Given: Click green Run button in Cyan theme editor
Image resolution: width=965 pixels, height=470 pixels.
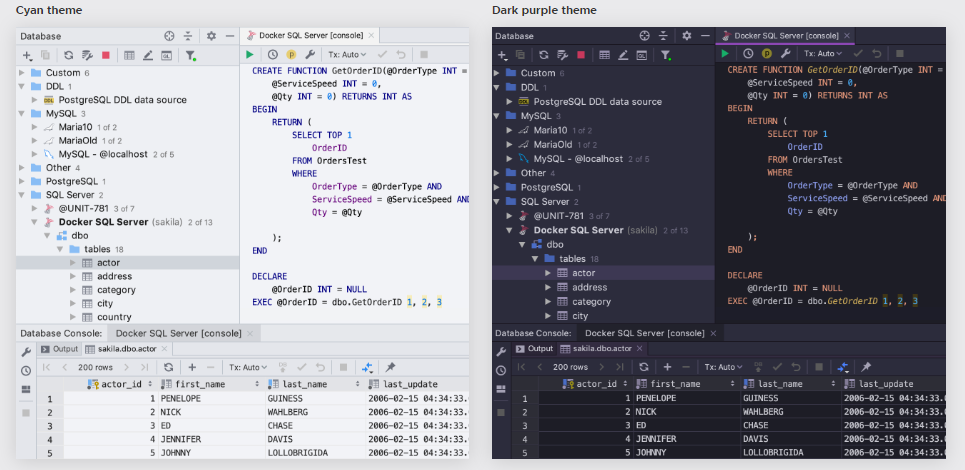Looking at the screenshot, I should [x=249, y=54].
